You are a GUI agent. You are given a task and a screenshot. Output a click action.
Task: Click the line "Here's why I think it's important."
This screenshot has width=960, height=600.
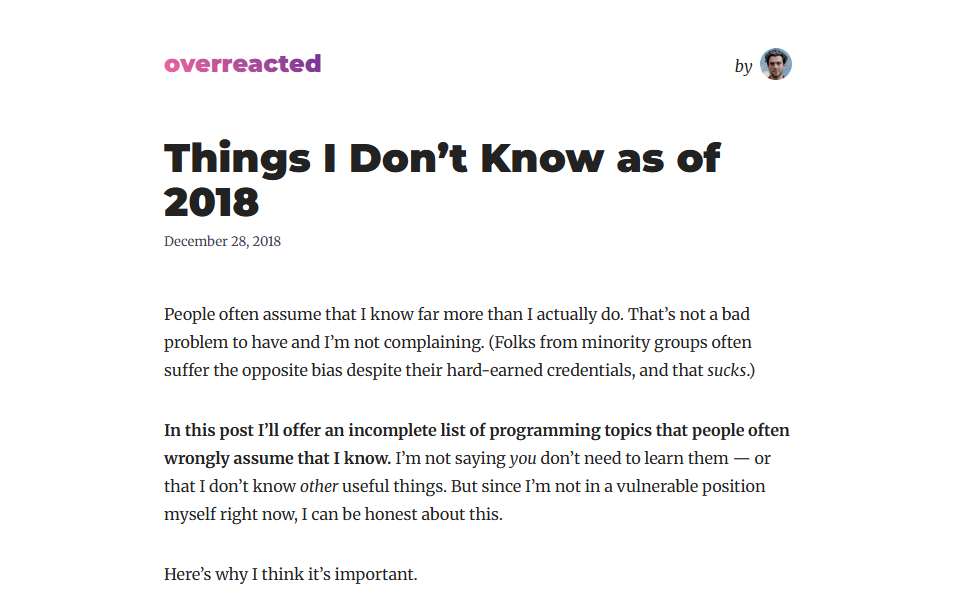pyautogui.click(x=291, y=574)
